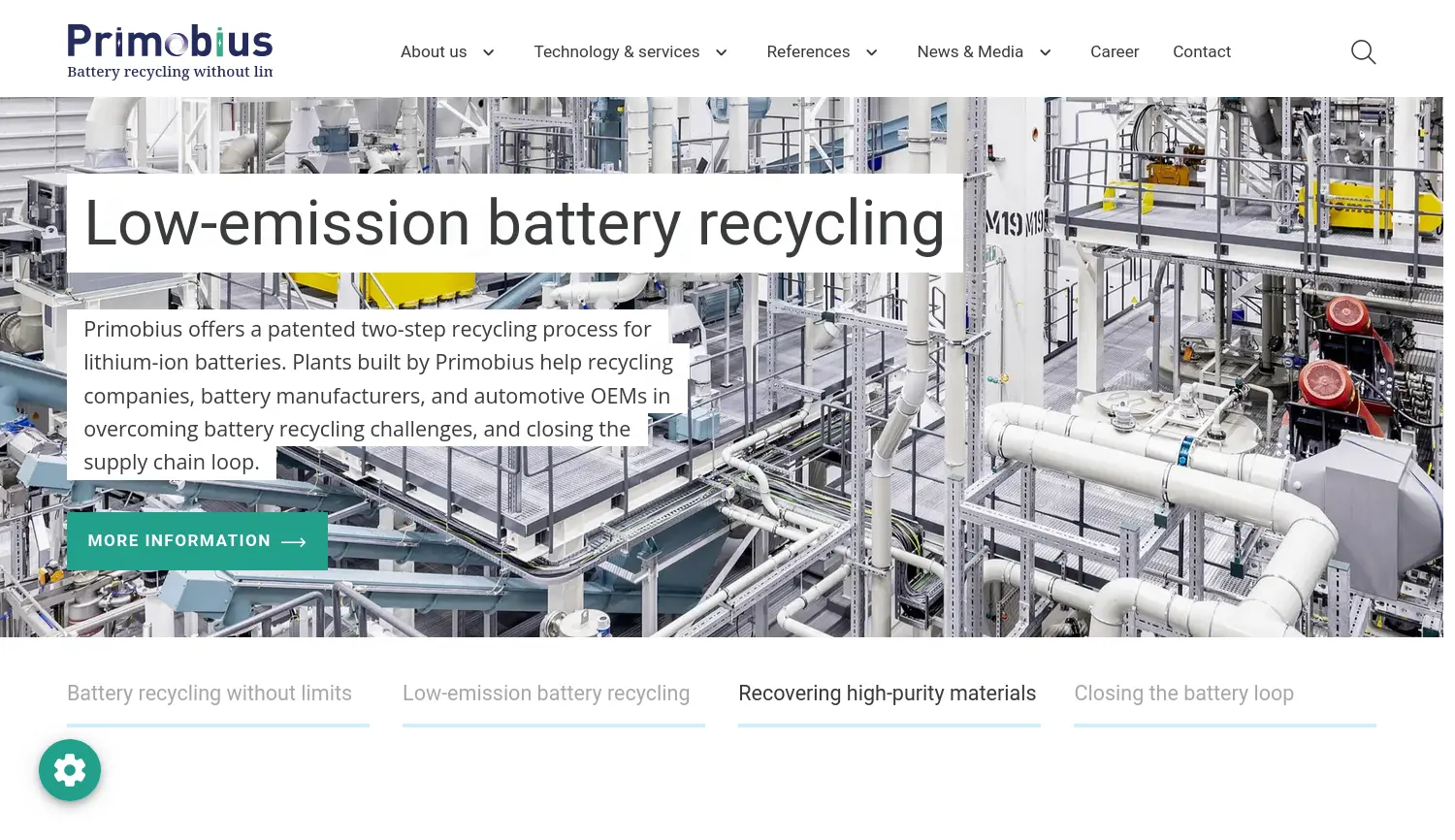Click the MORE INFORMATION button
This screenshot has height=840, width=1455.
pyautogui.click(x=197, y=541)
